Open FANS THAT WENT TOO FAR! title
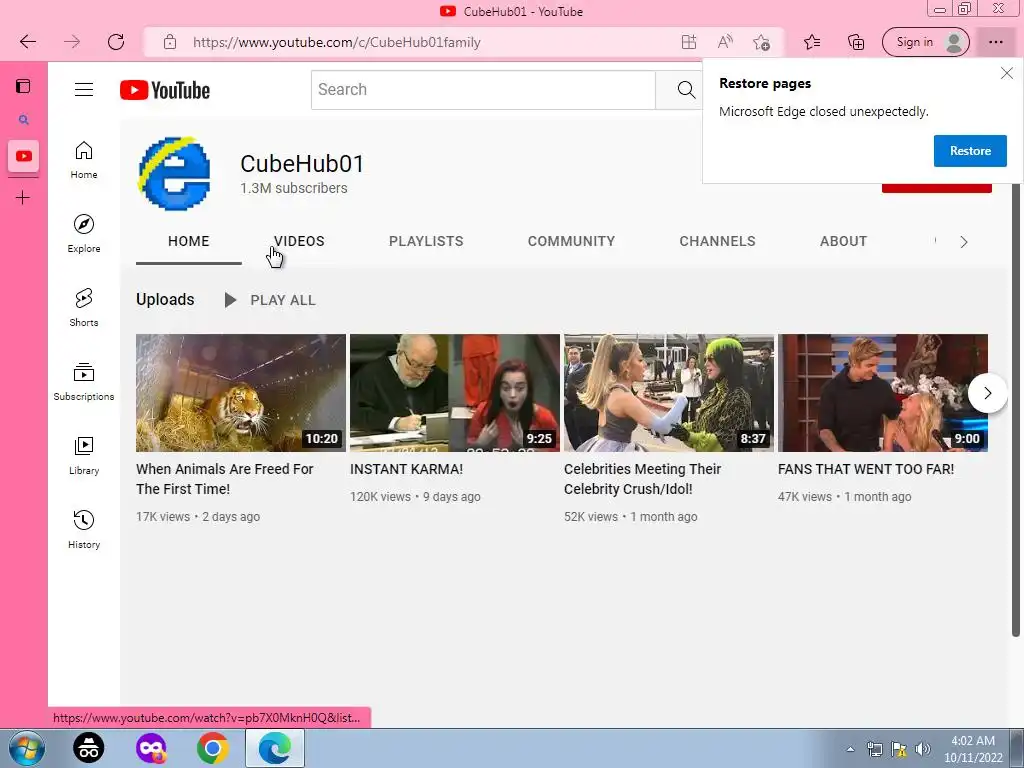Screen dimensions: 1024x768 coord(866,469)
